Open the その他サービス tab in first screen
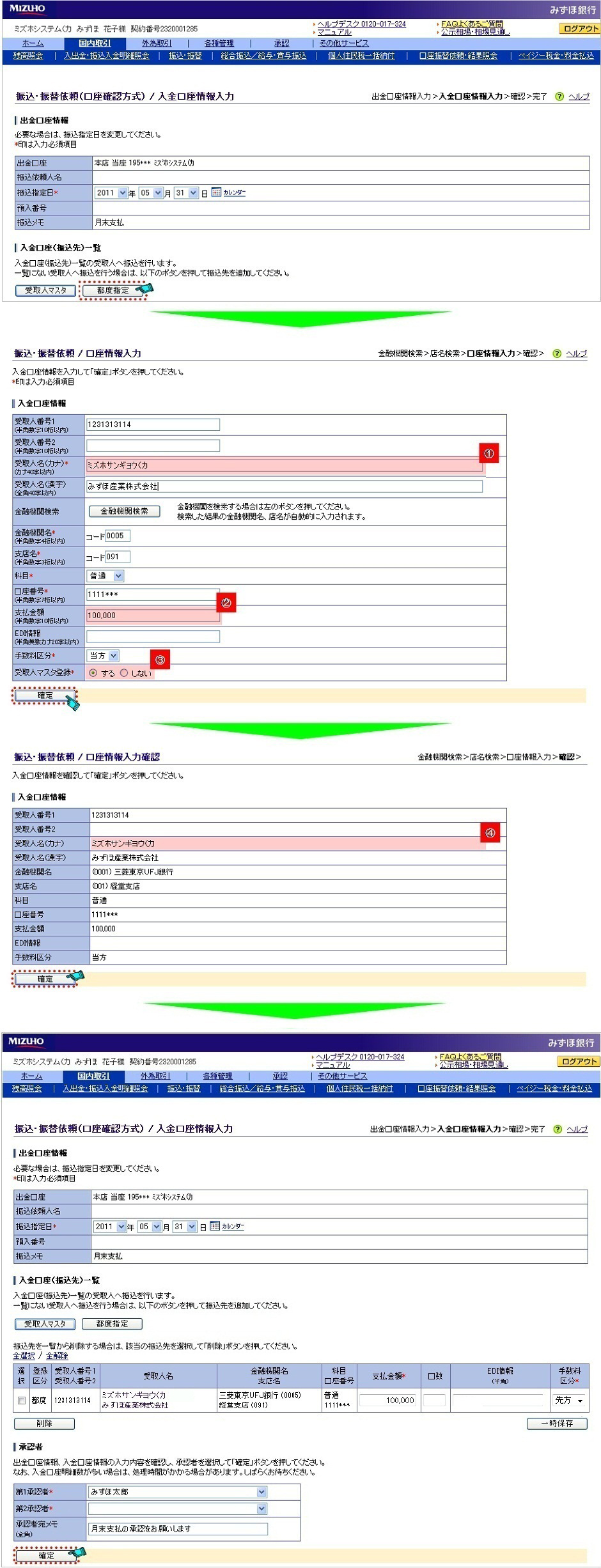Image resolution: width=601 pixels, height=1568 pixels. 344,43
